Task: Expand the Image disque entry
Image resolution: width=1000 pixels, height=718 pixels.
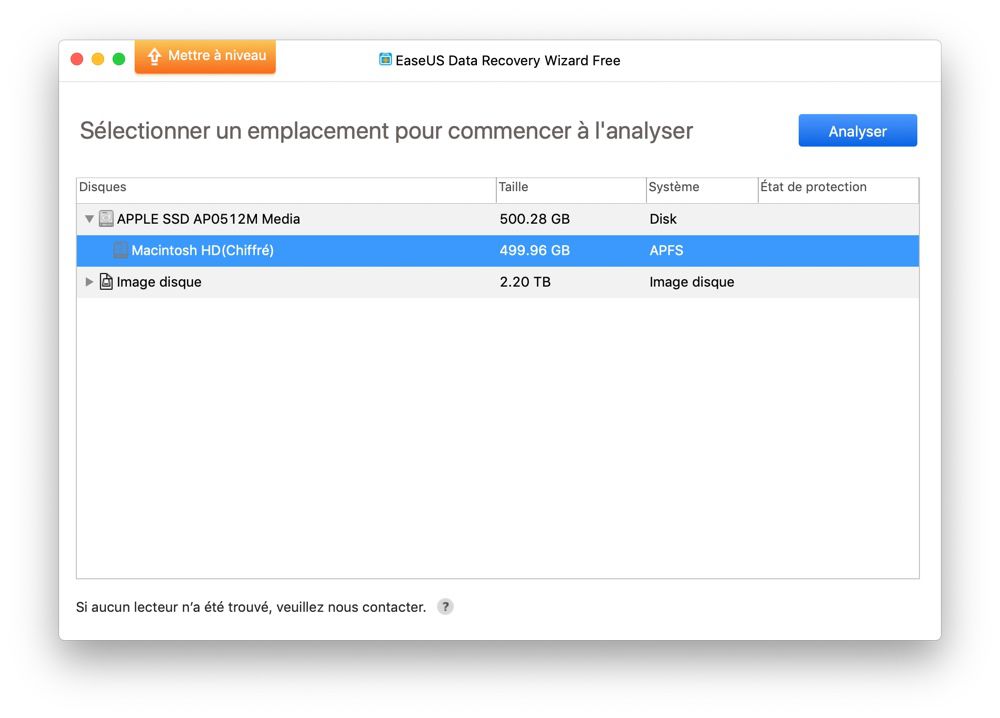Action: (x=89, y=282)
